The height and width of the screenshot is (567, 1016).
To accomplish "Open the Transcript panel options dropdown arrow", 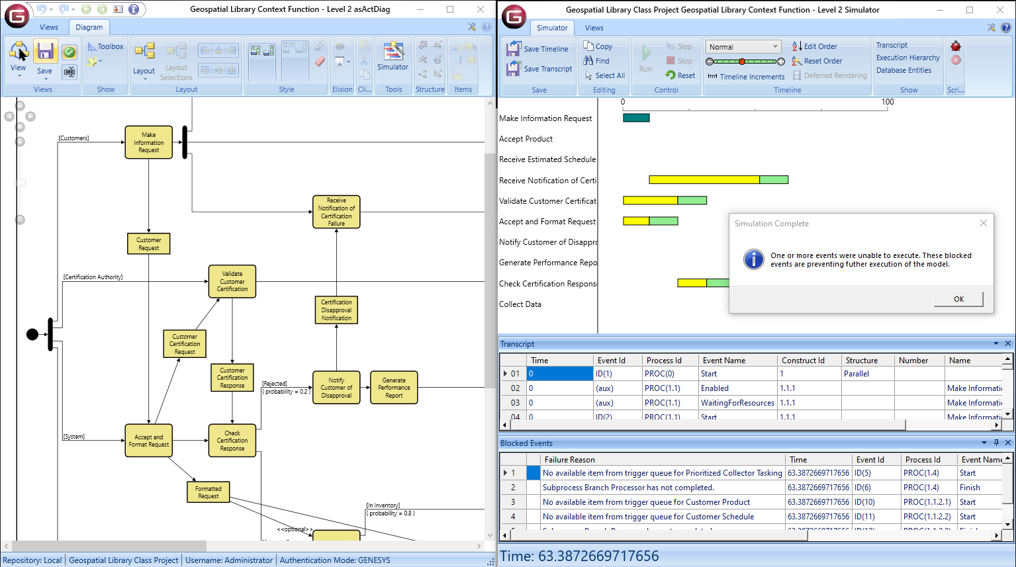I will tap(995, 344).
